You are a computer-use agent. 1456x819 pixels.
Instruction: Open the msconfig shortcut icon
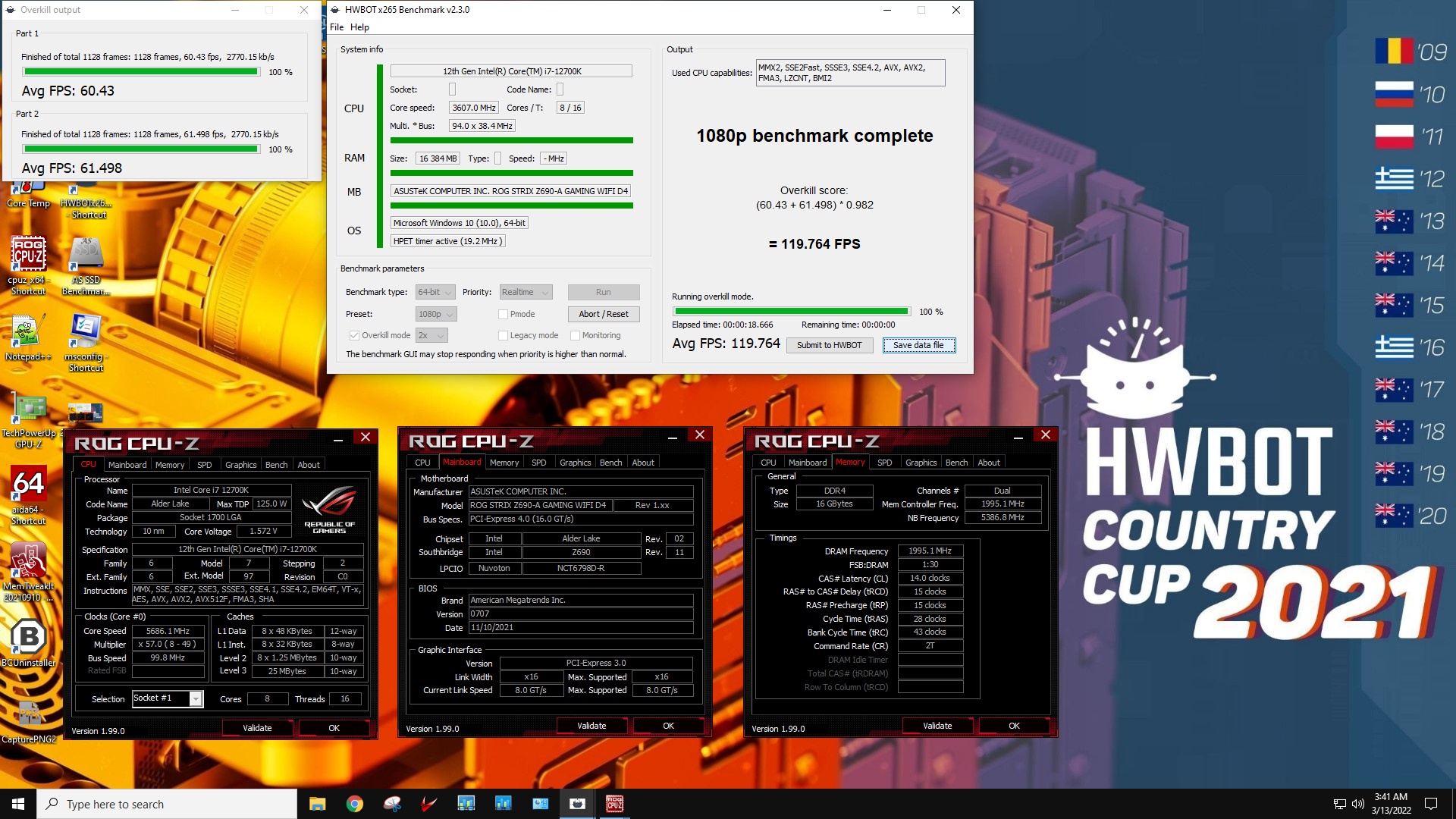coord(86,343)
